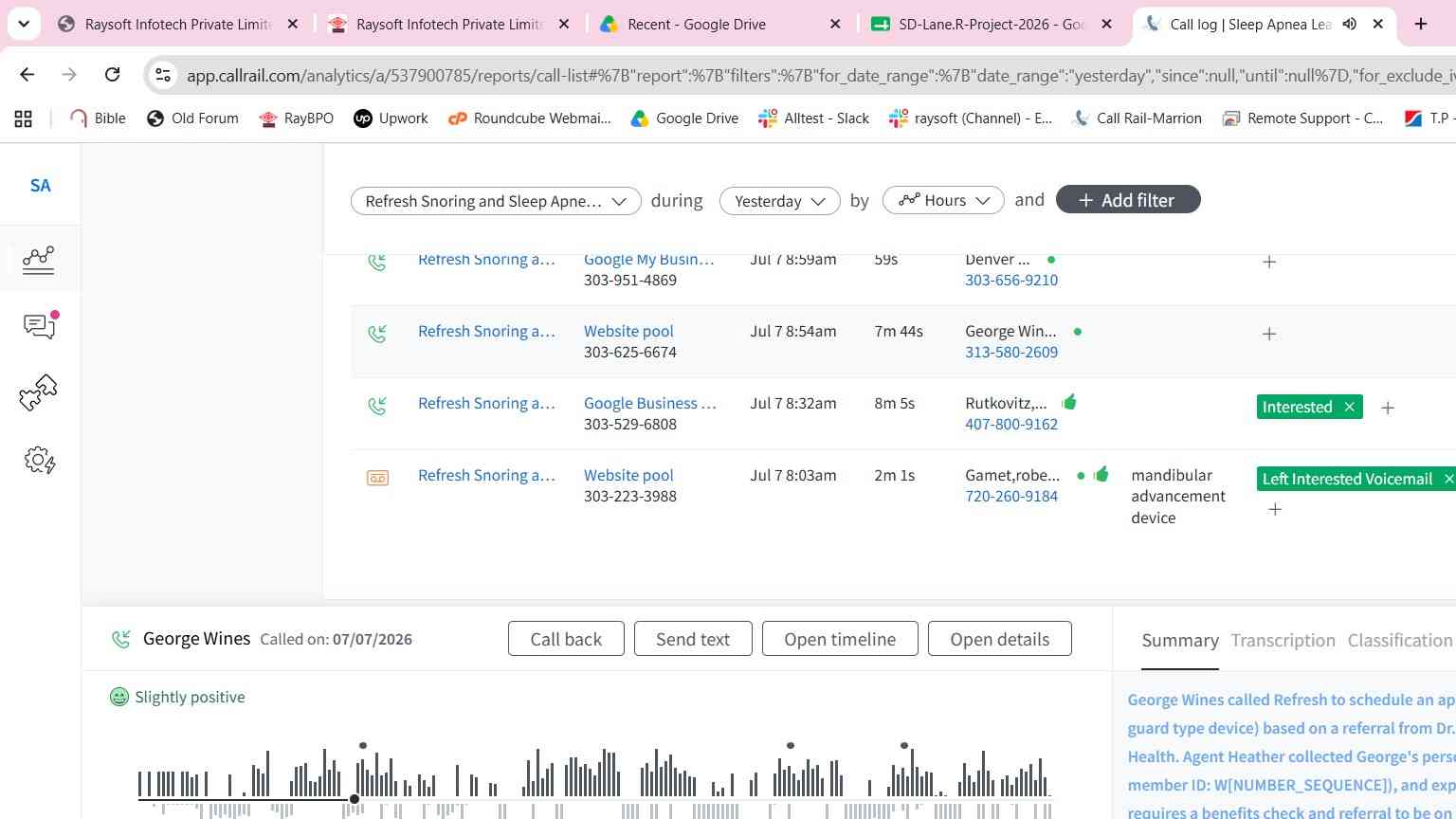Remove the Interested tag
This screenshot has height=819, width=1456.
coord(1349,407)
